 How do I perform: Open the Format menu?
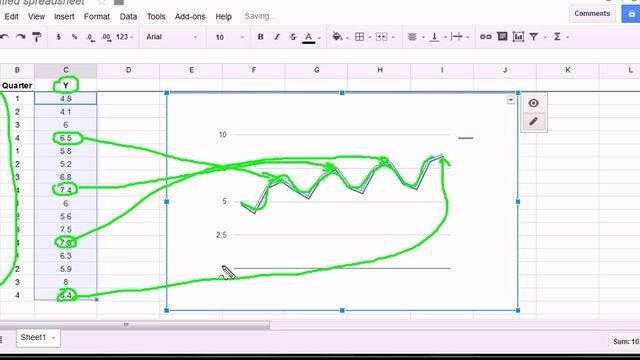[x=97, y=16]
